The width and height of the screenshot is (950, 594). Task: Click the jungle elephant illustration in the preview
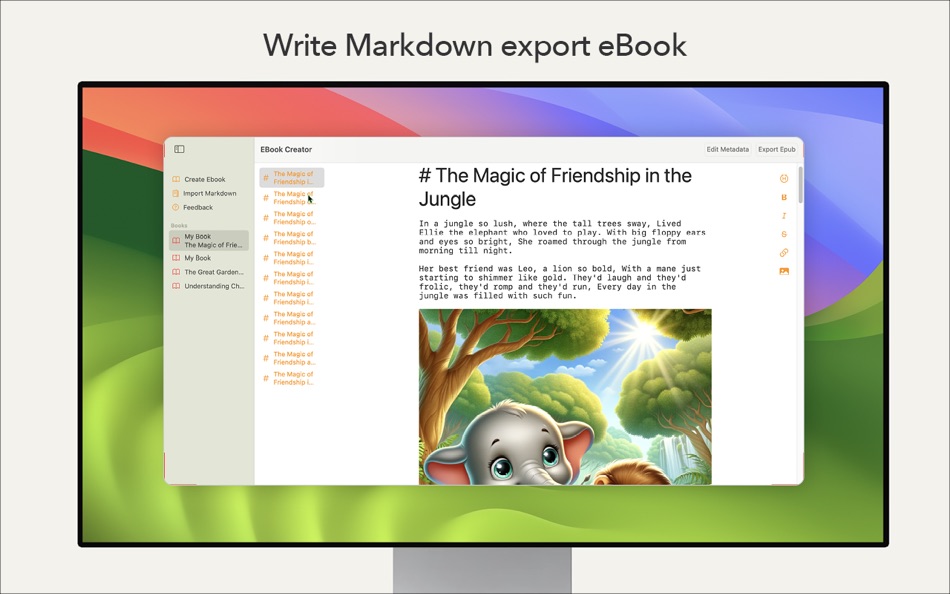(565, 397)
